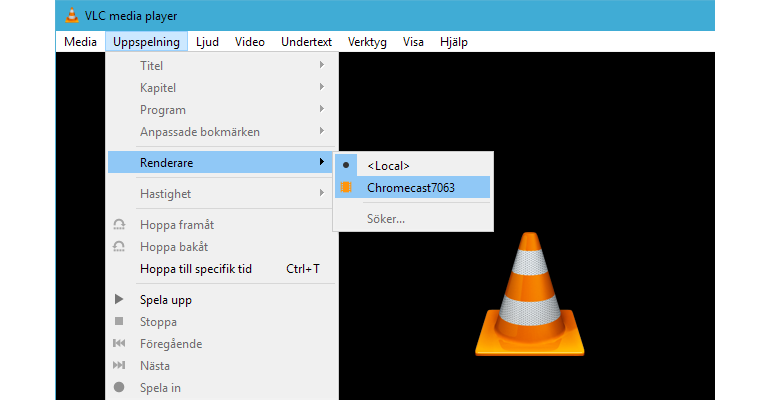
Task: Click the large VLC cone in video area
Action: (x=529, y=293)
